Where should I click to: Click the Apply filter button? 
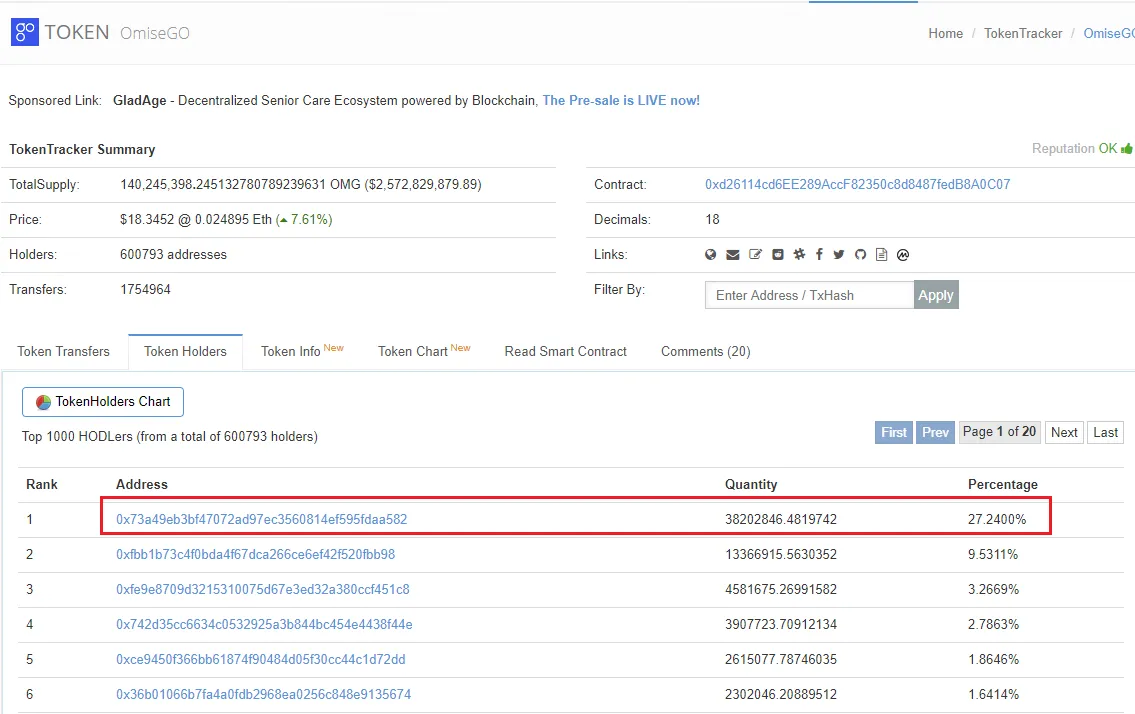coord(936,295)
